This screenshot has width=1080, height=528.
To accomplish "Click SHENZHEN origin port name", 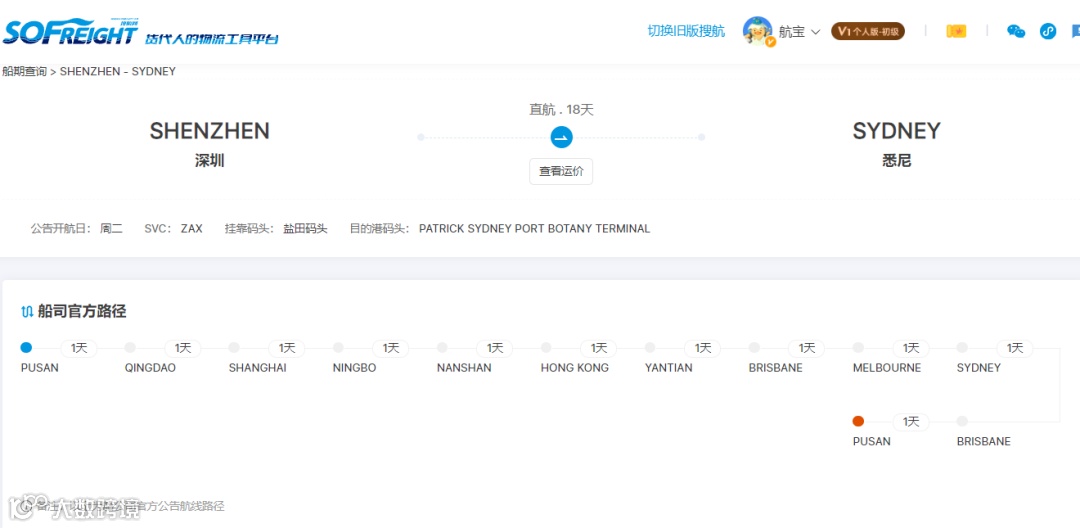I will click(209, 131).
